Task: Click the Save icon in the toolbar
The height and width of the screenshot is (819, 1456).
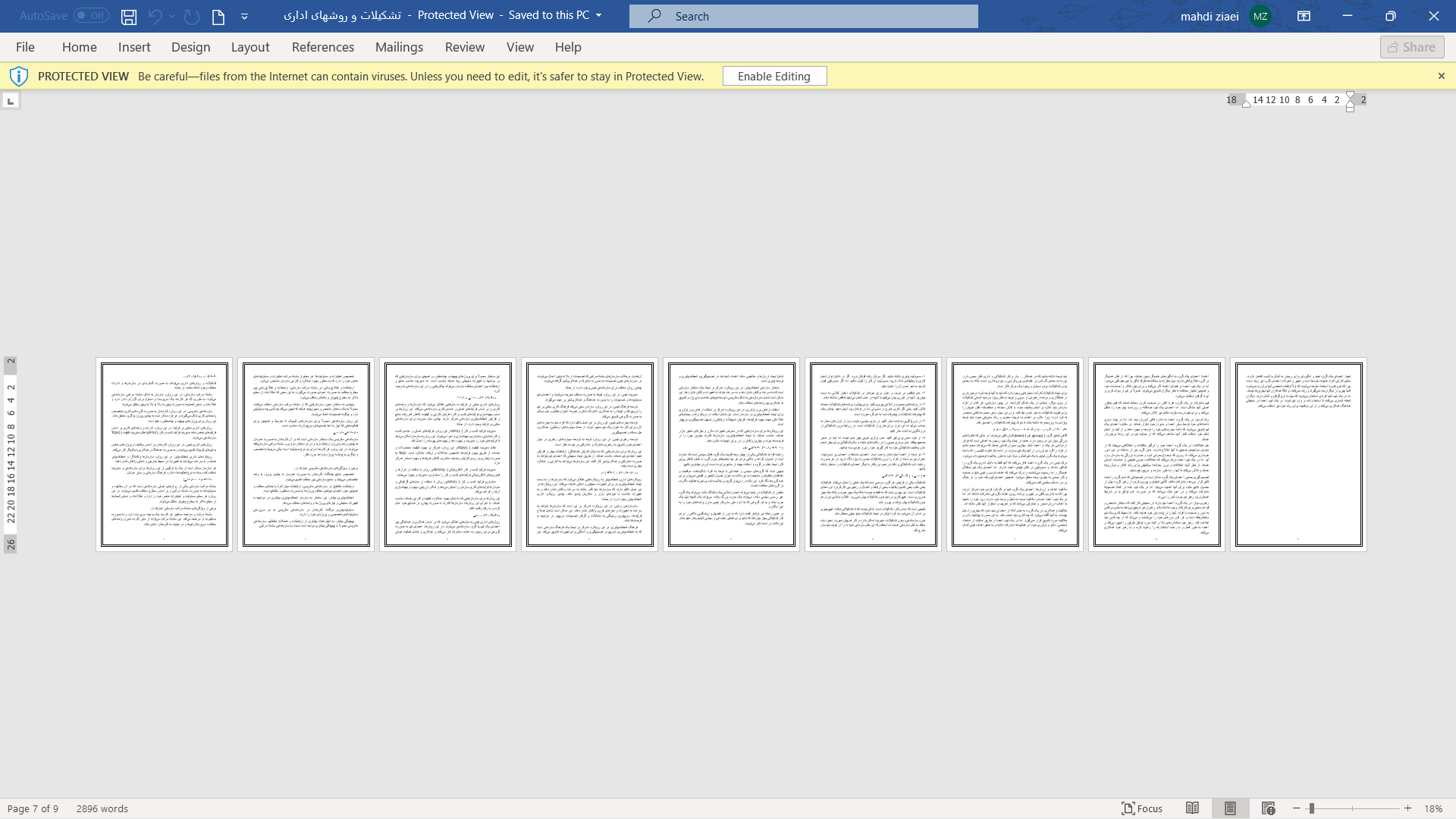Action: (x=129, y=16)
